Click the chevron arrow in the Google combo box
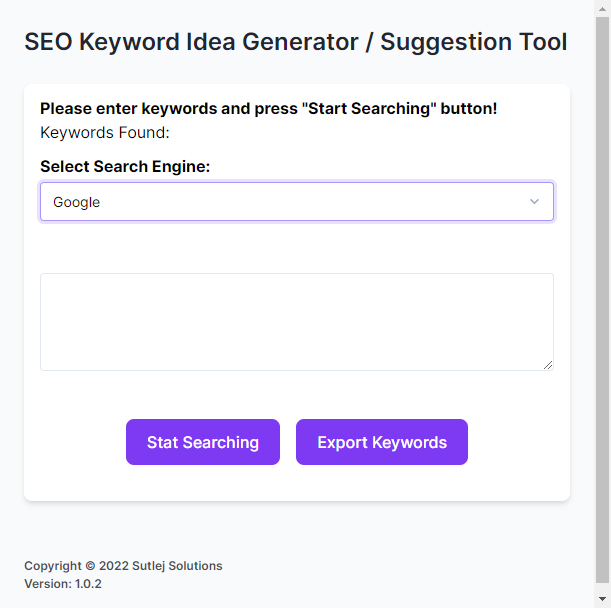The height and width of the screenshot is (608, 611). pos(534,202)
